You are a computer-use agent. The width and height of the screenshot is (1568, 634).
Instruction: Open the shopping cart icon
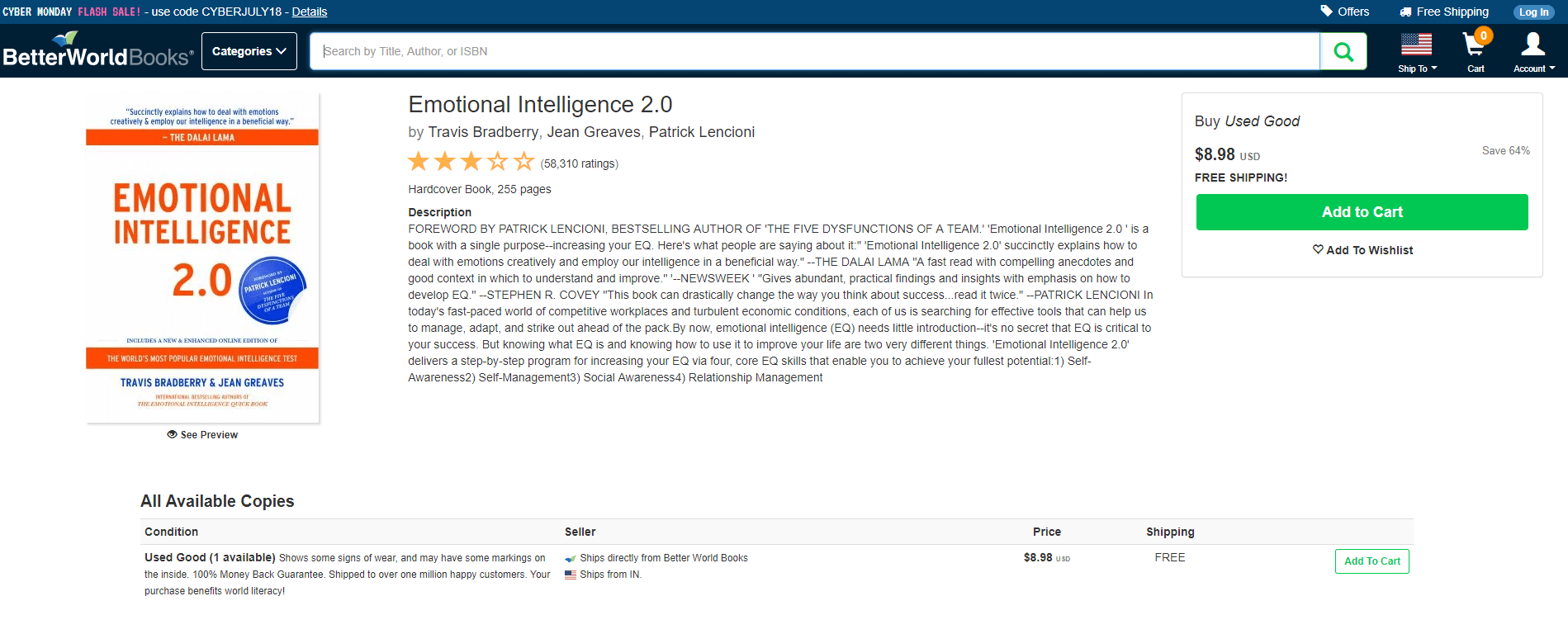(1476, 52)
